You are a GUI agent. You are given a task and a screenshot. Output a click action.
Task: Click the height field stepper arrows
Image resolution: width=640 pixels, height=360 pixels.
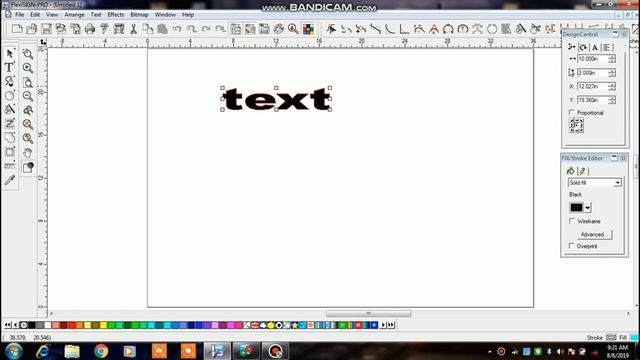[612, 73]
